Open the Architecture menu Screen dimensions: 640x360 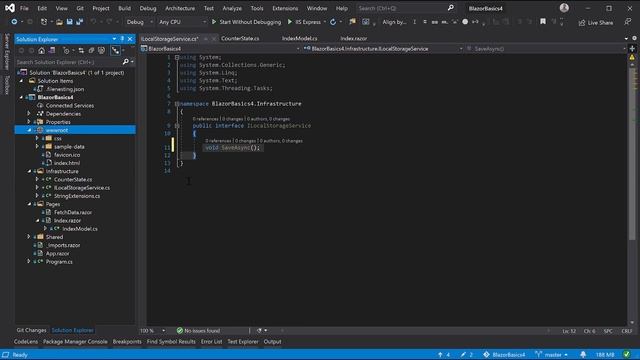(x=180, y=8)
